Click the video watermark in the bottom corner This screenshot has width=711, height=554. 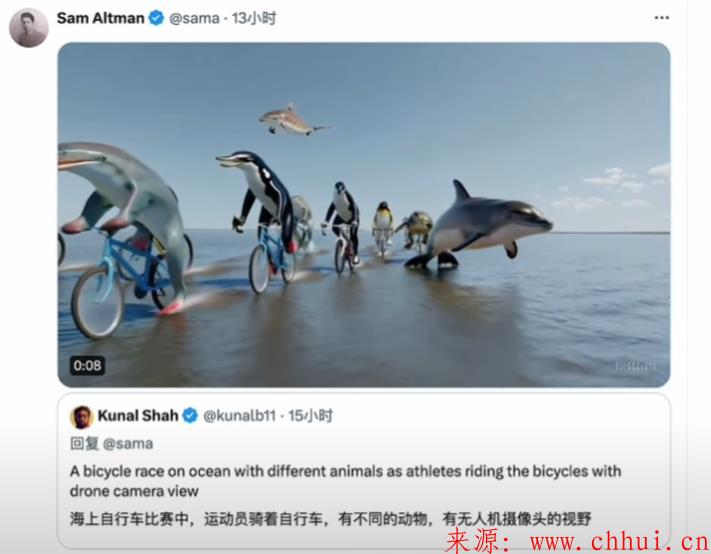[635, 365]
